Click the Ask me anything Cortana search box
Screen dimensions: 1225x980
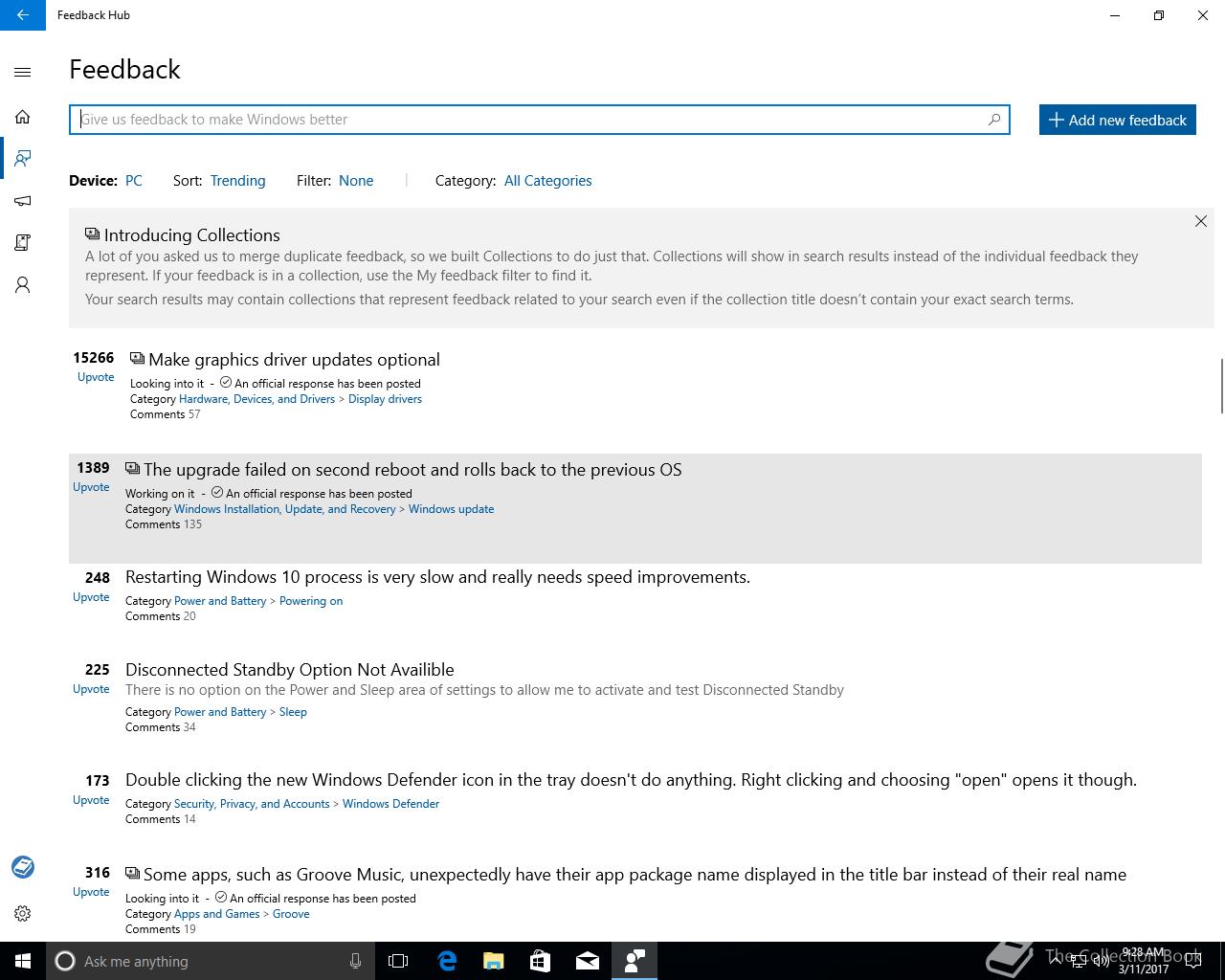pyautogui.click(x=210, y=961)
